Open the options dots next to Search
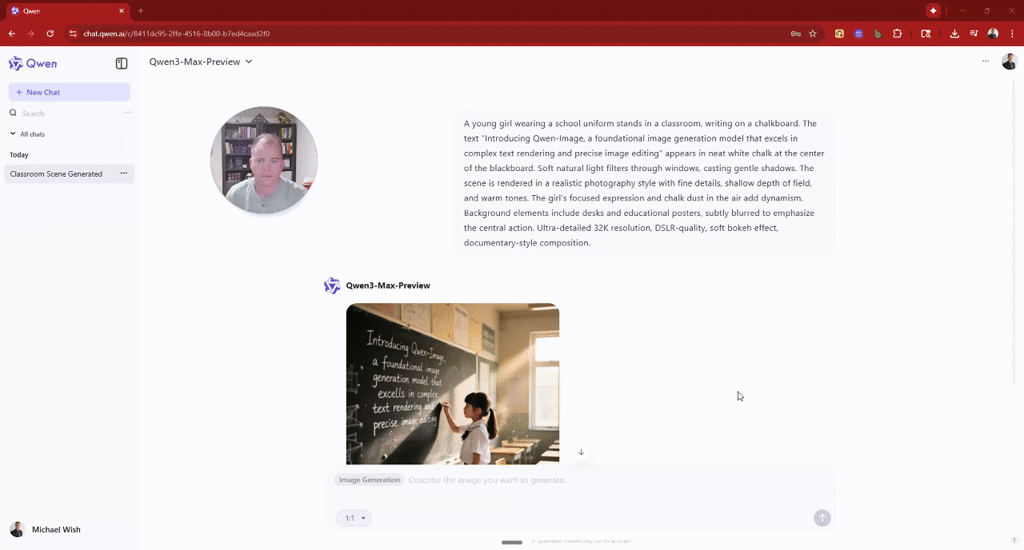 click(x=127, y=112)
